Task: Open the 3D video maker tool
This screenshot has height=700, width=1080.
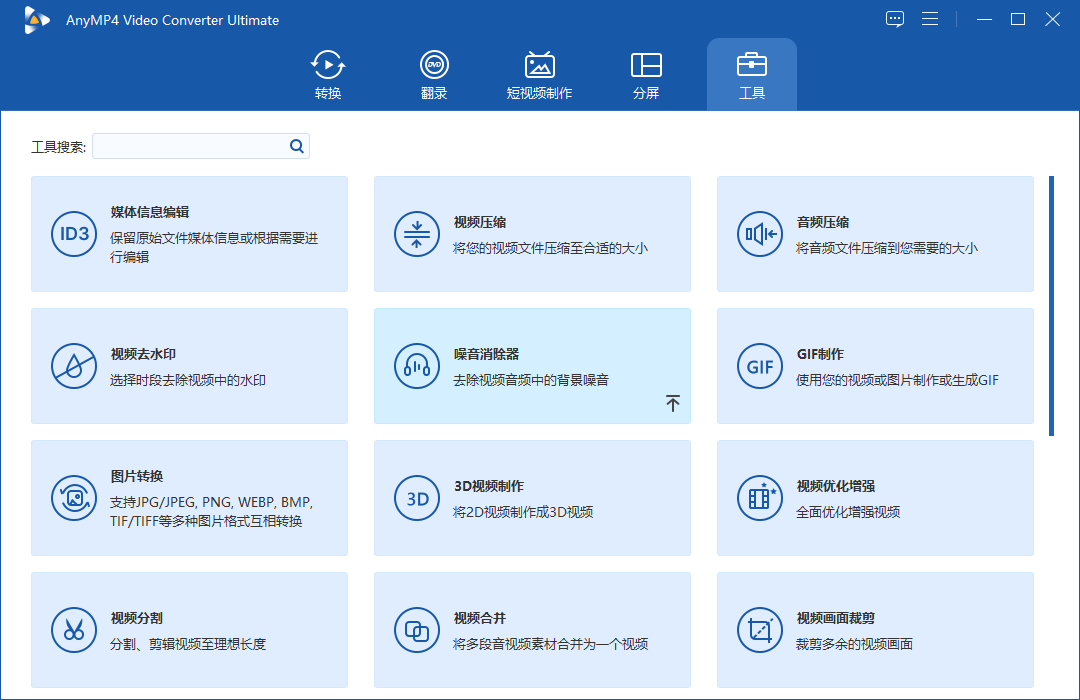Action: click(532, 498)
